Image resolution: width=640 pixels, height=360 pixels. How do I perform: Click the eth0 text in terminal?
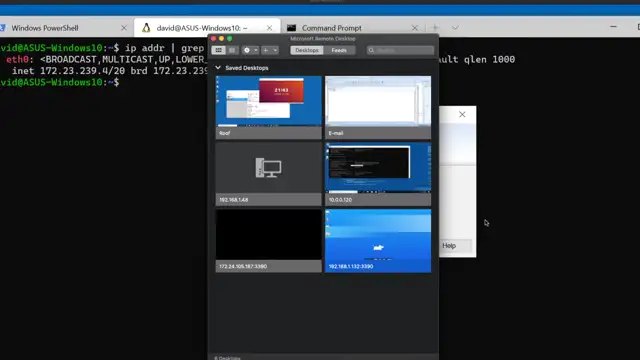(x=18, y=60)
